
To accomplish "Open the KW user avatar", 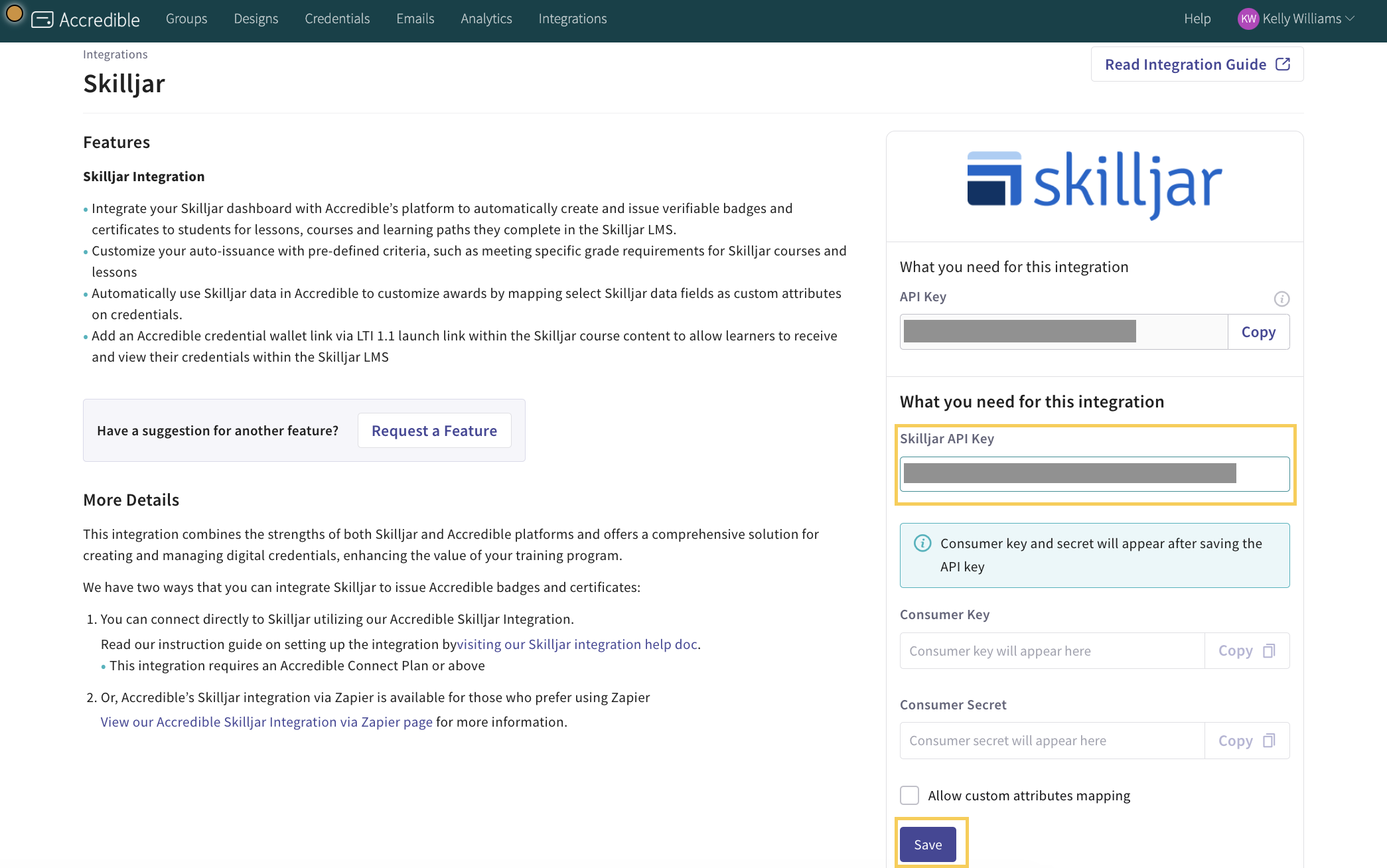I will (1248, 19).
